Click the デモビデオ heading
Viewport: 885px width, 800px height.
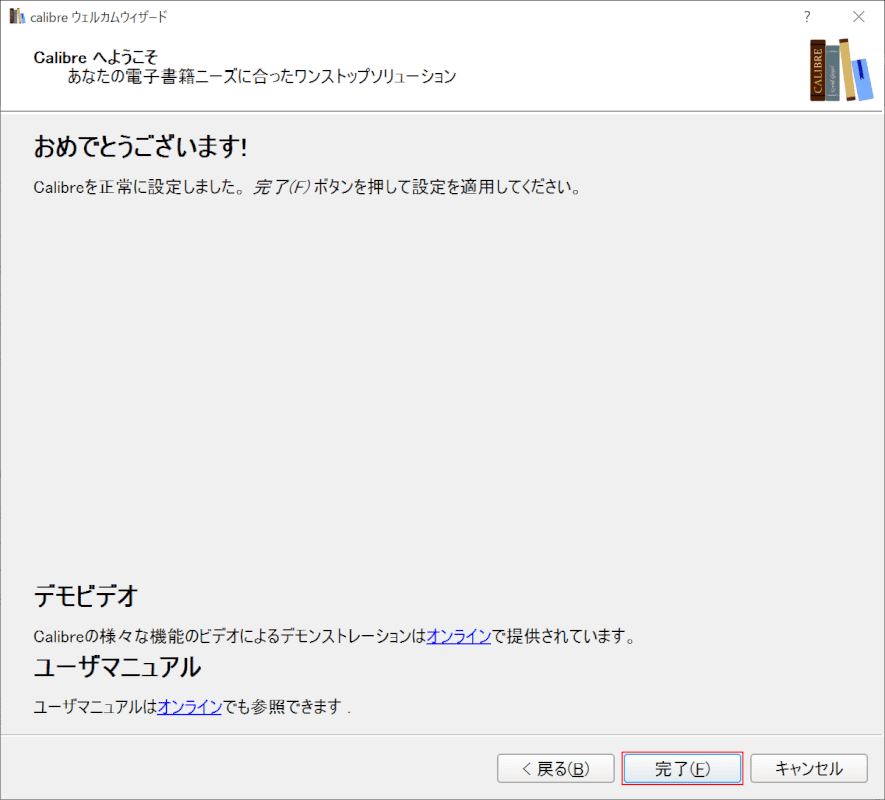[86, 596]
